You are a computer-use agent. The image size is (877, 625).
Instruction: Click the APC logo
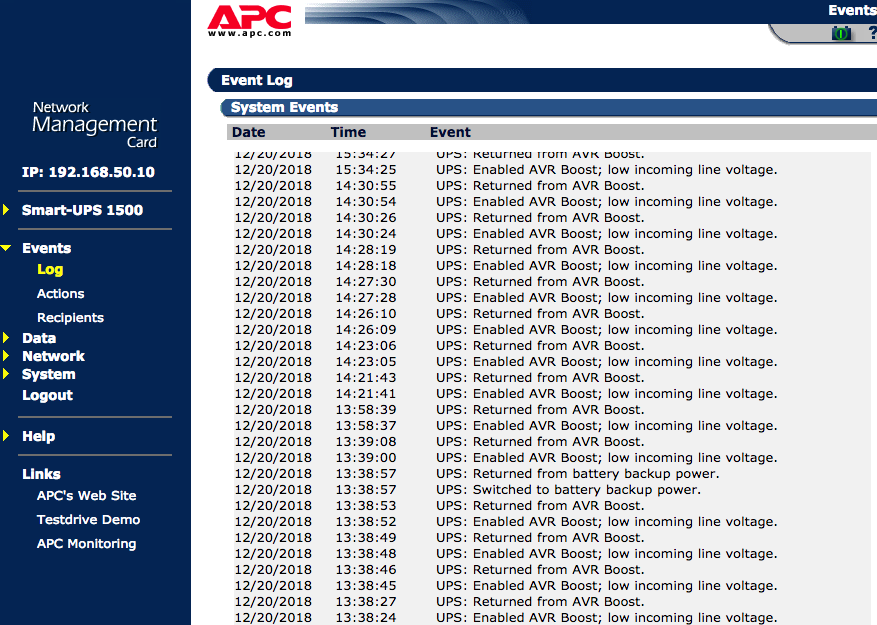[x=249, y=20]
